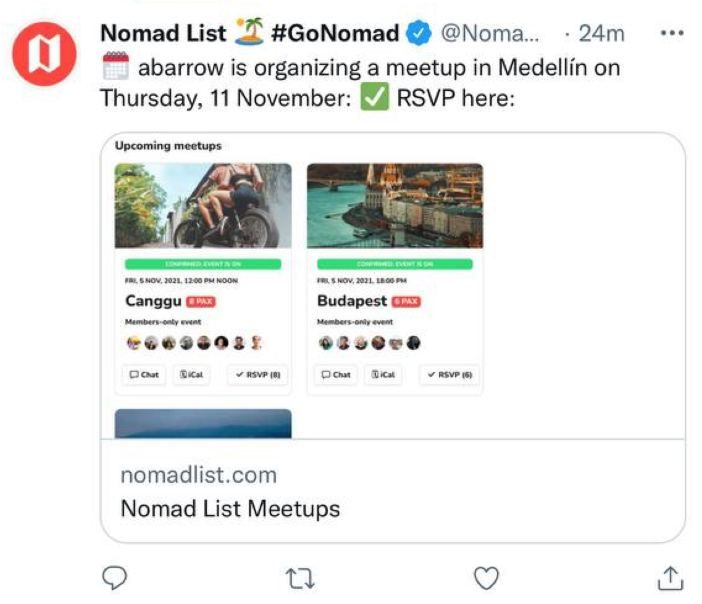RSVP to the Canggu meetup
Image resolution: width=702 pixels, height=604 pixels.
258,375
